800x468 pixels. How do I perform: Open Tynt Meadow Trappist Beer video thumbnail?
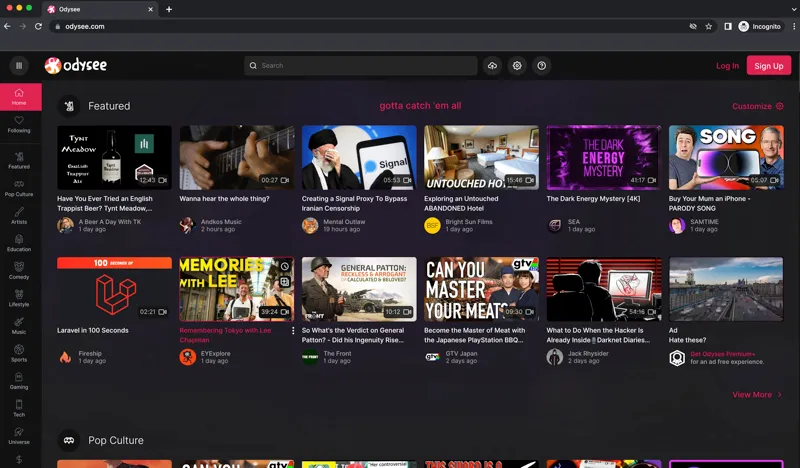pyautogui.click(x=114, y=157)
